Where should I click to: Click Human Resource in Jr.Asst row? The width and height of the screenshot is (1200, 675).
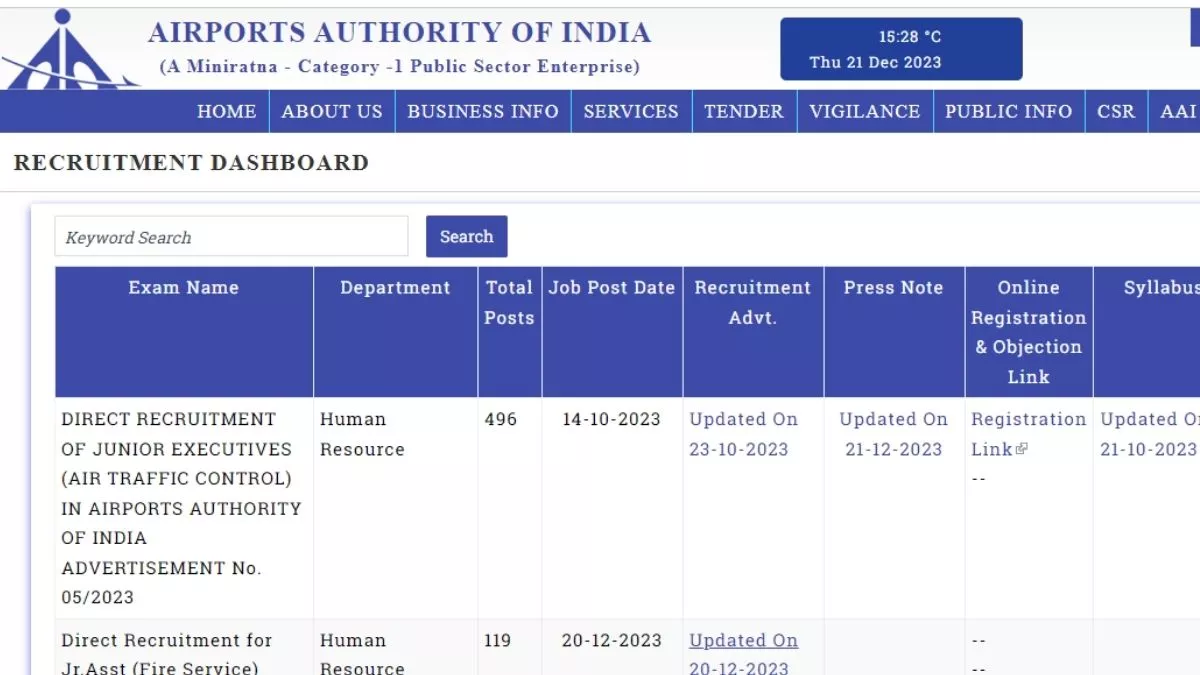coord(362,654)
